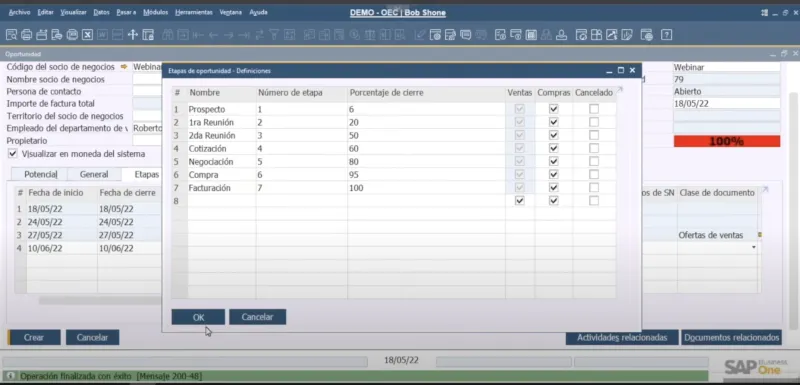
Task: Open the Pasar a menu
Action: point(127,12)
